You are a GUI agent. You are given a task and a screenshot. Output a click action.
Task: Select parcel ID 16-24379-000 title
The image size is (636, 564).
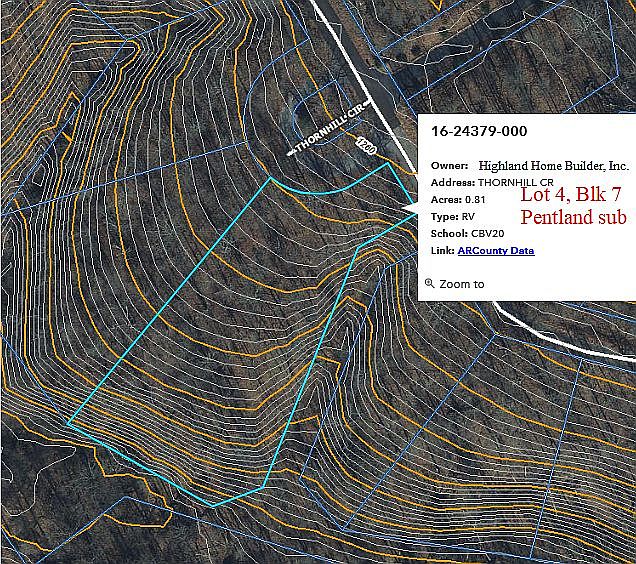click(479, 131)
